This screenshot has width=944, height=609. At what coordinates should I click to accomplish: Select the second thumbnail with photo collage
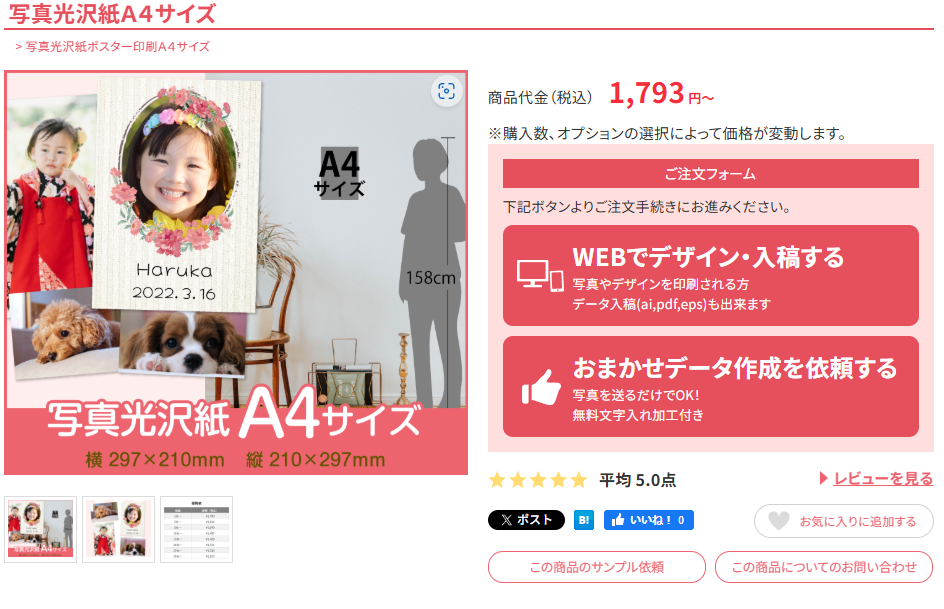tap(119, 530)
